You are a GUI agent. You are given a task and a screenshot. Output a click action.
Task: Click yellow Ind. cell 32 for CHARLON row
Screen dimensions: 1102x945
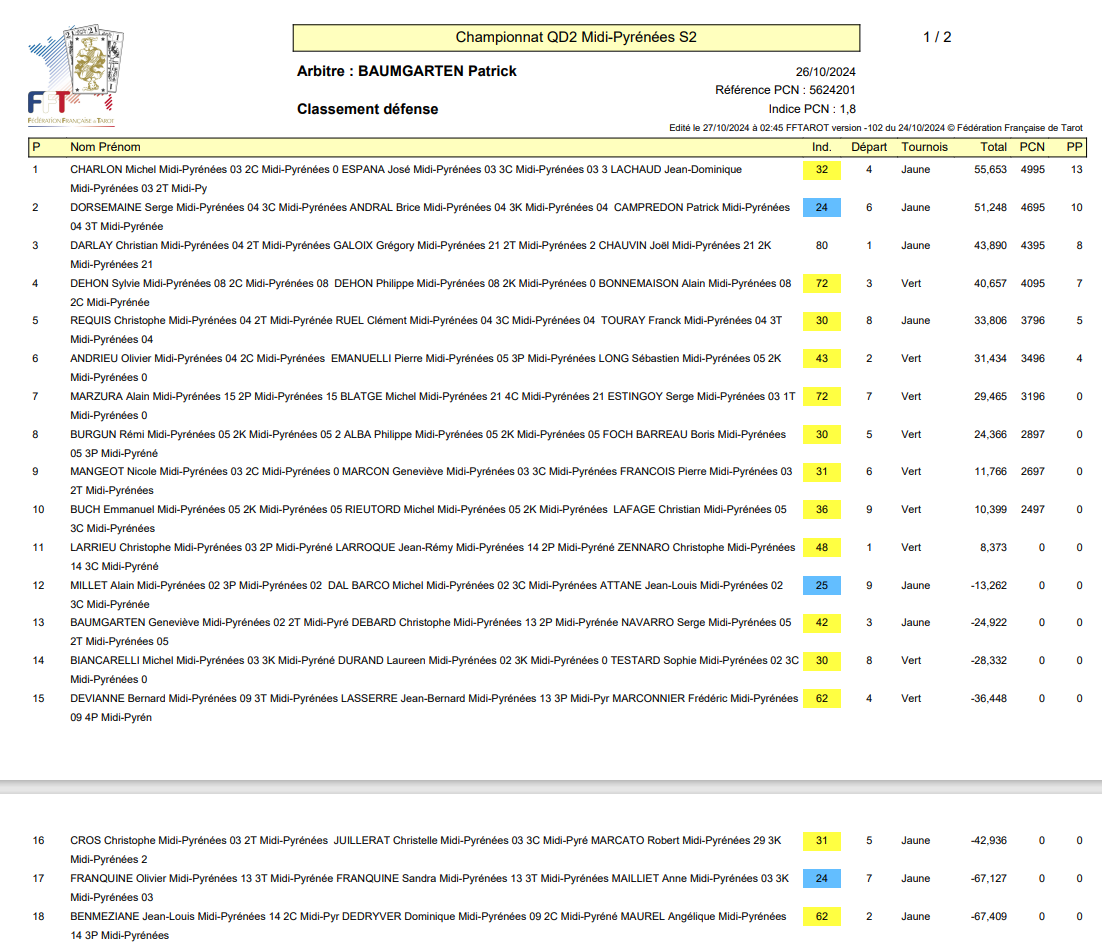[822, 169]
